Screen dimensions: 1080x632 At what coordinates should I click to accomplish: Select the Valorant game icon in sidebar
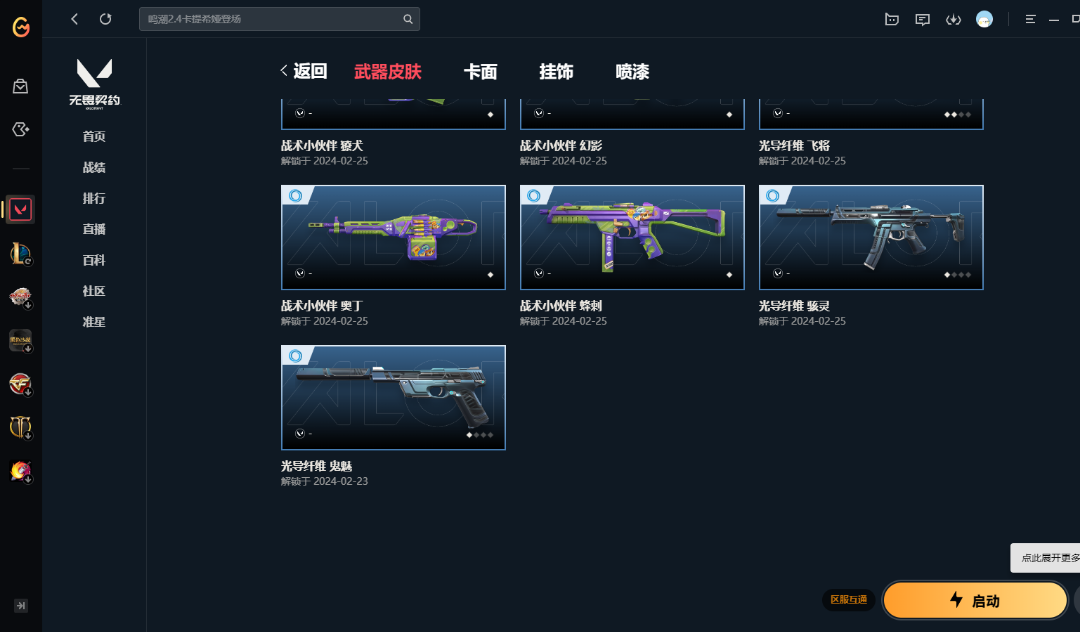click(21, 209)
